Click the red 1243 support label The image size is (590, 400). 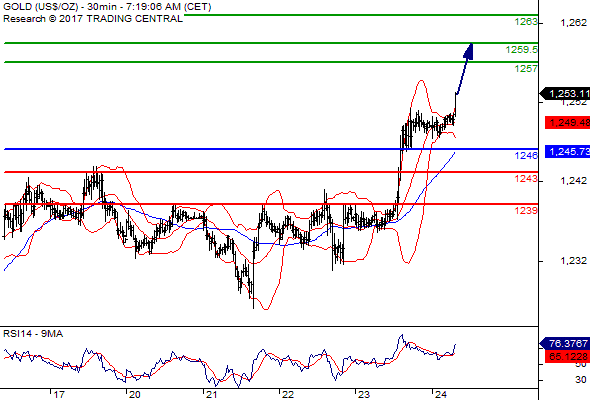526,179
